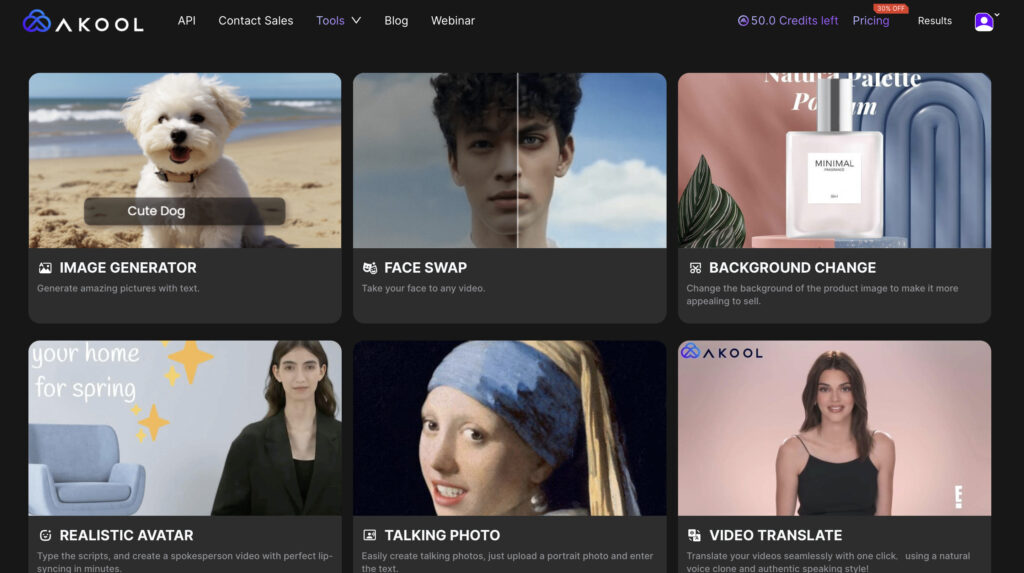Screen dimensions: 1024x573
Task: Click the Talking Photo icon
Action: click(370, 536)
